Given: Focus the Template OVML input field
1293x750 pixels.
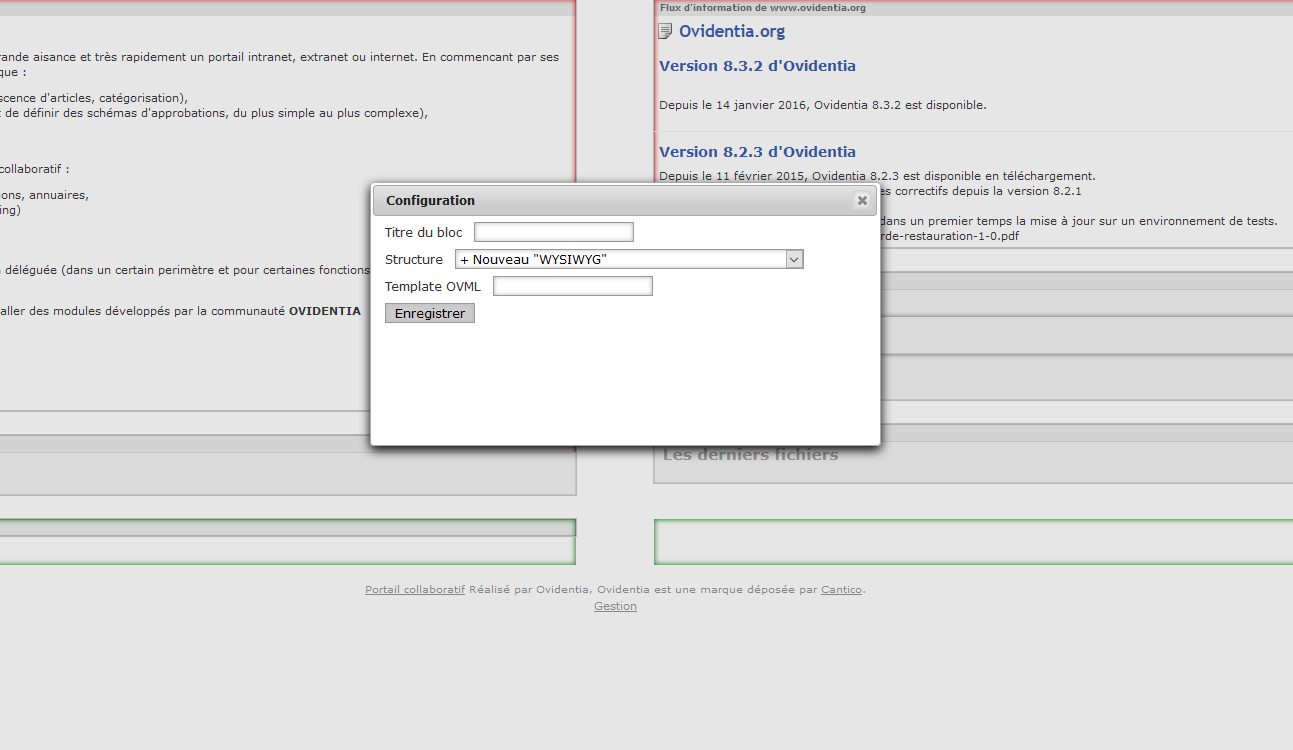Looking at the screenshot, I should 572,287.
